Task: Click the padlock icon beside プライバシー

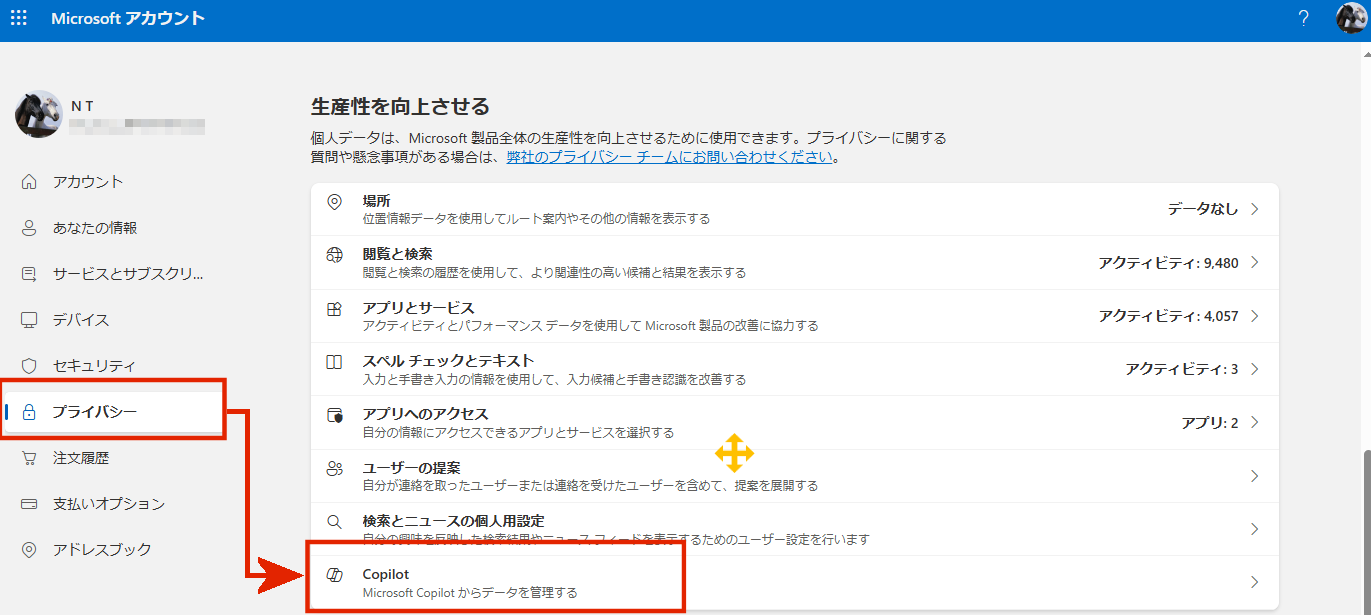Action: 29,412
